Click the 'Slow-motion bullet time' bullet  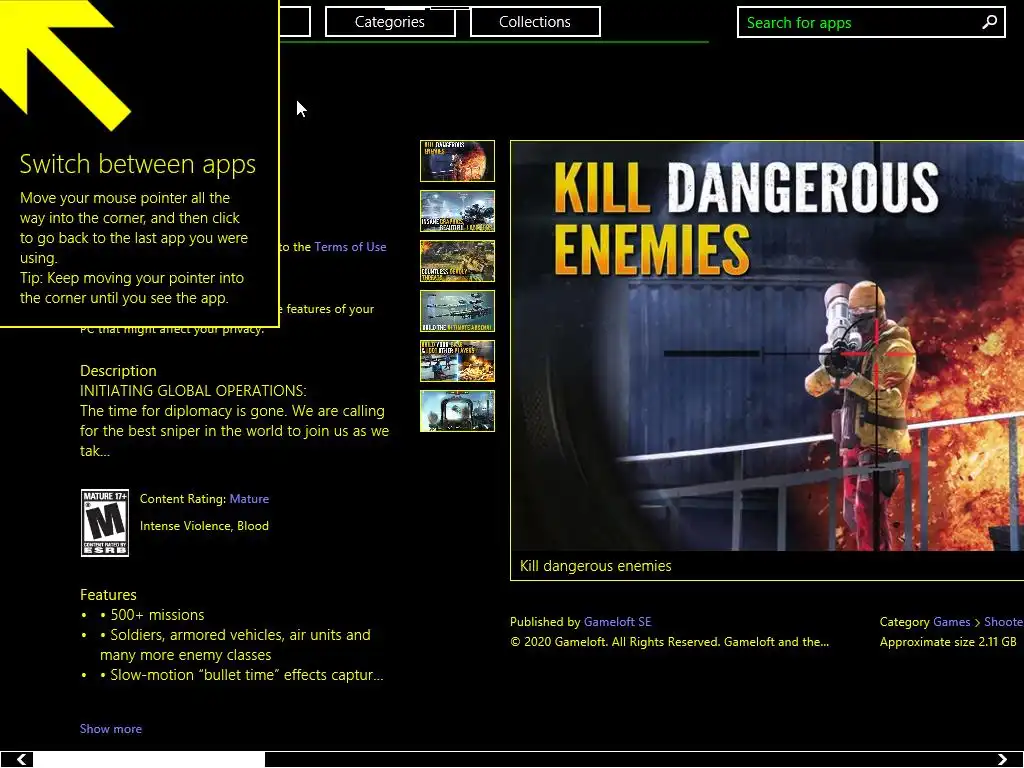(242, 675)
